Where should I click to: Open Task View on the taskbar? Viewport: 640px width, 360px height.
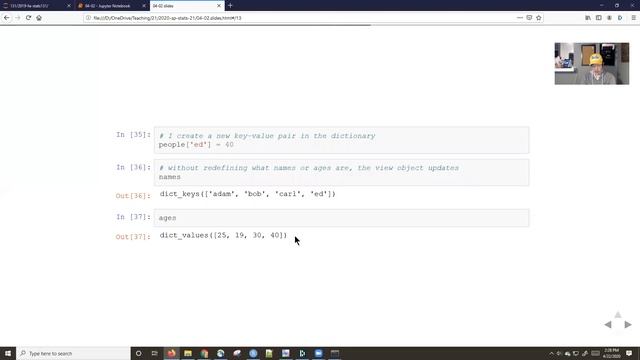(155, 353)
